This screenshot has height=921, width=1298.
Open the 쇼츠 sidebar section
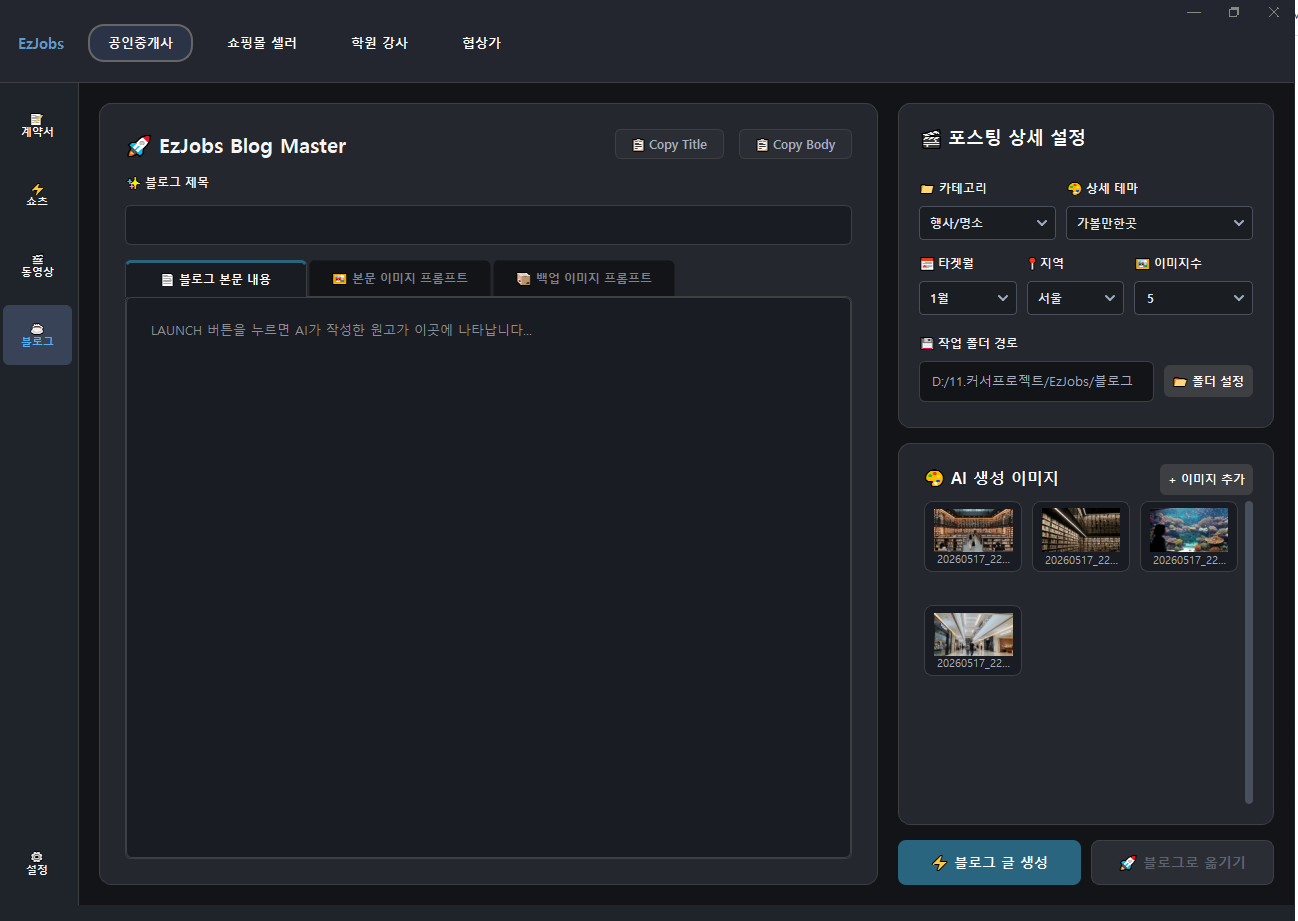point(37,195)
